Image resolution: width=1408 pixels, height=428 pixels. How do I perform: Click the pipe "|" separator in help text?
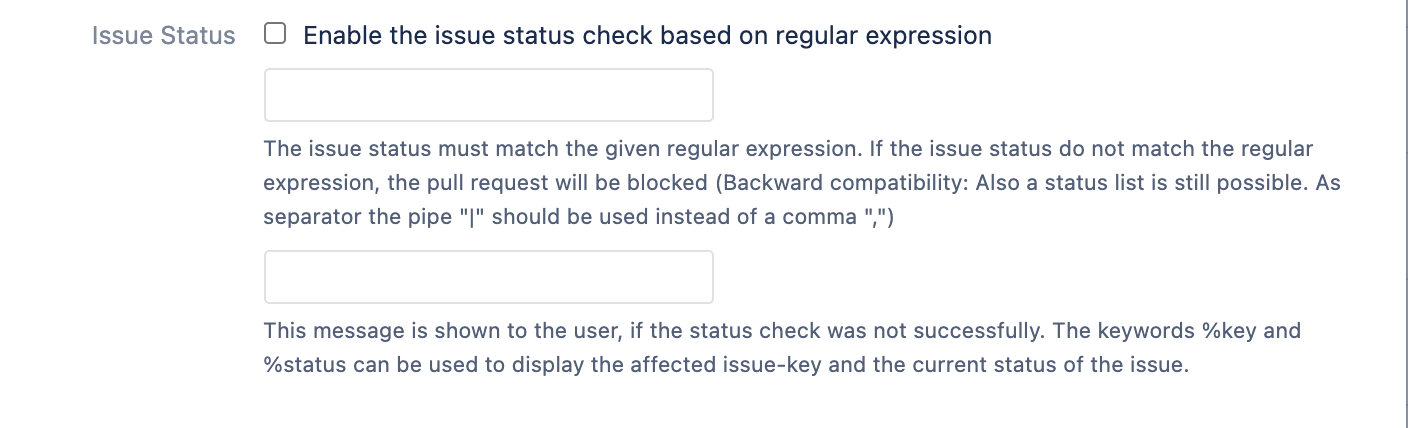point(469,218)
